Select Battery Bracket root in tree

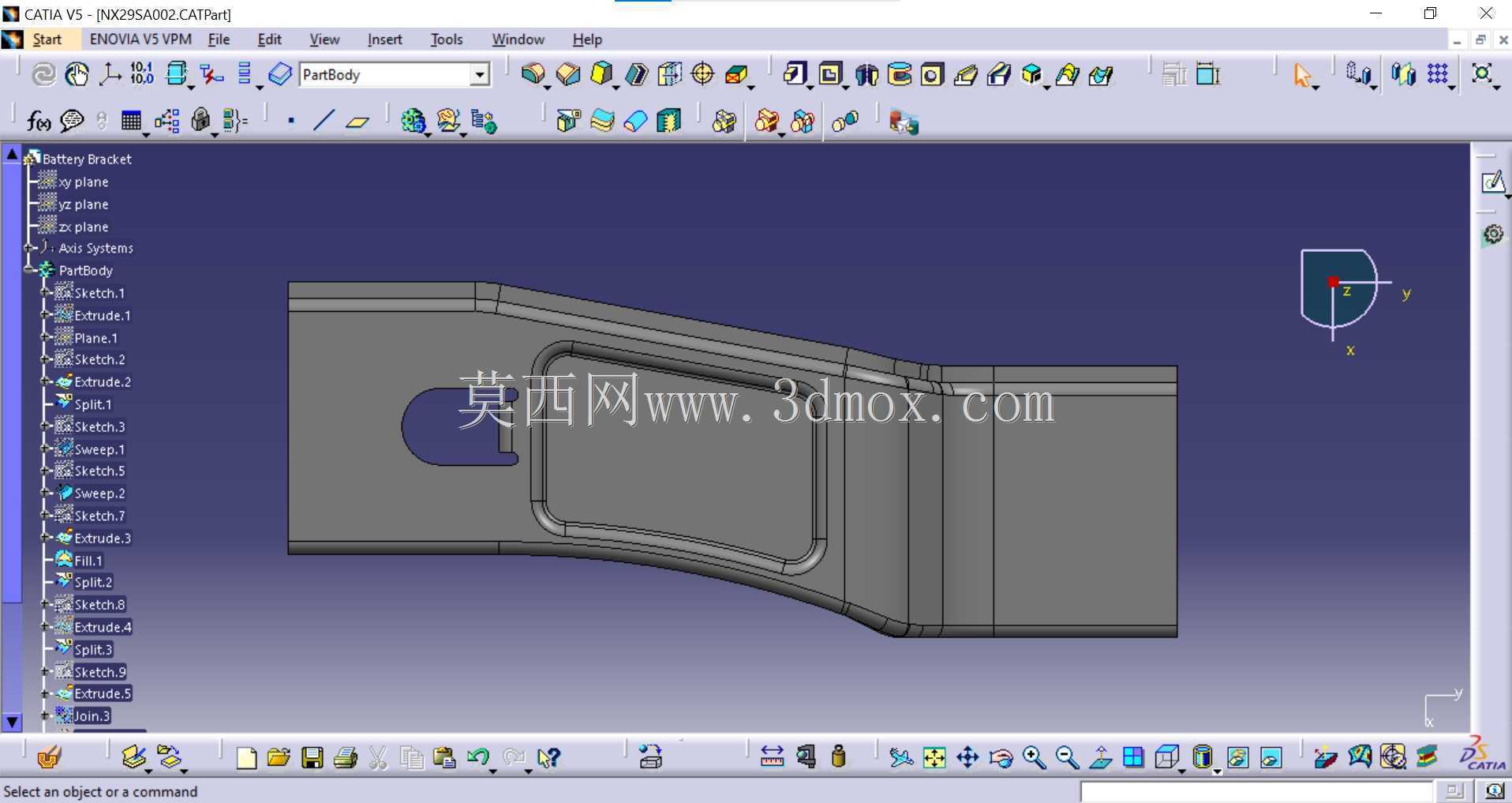[87, 159]
